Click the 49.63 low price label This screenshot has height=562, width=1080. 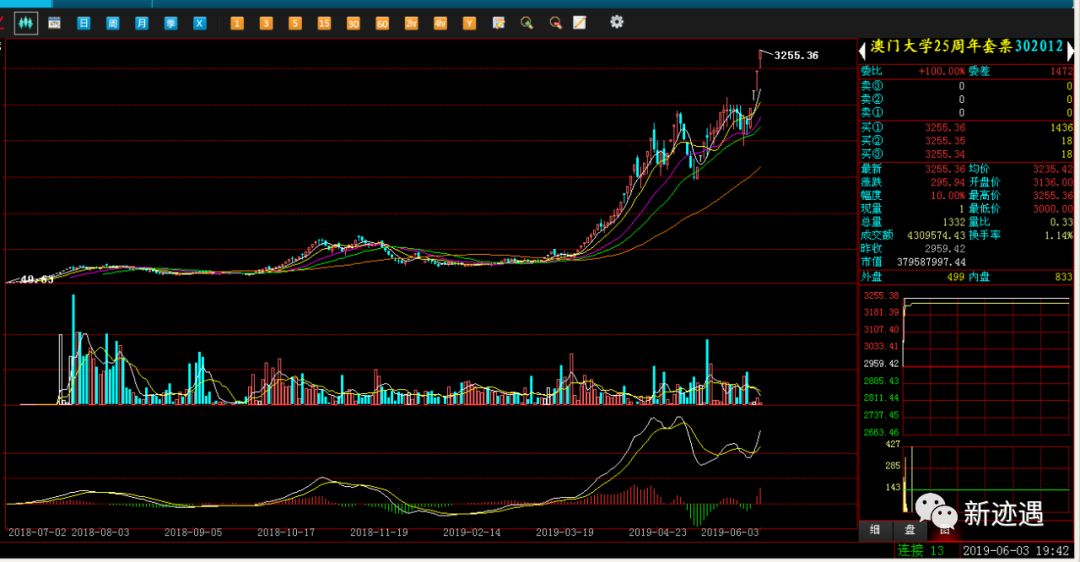[37, 279]
